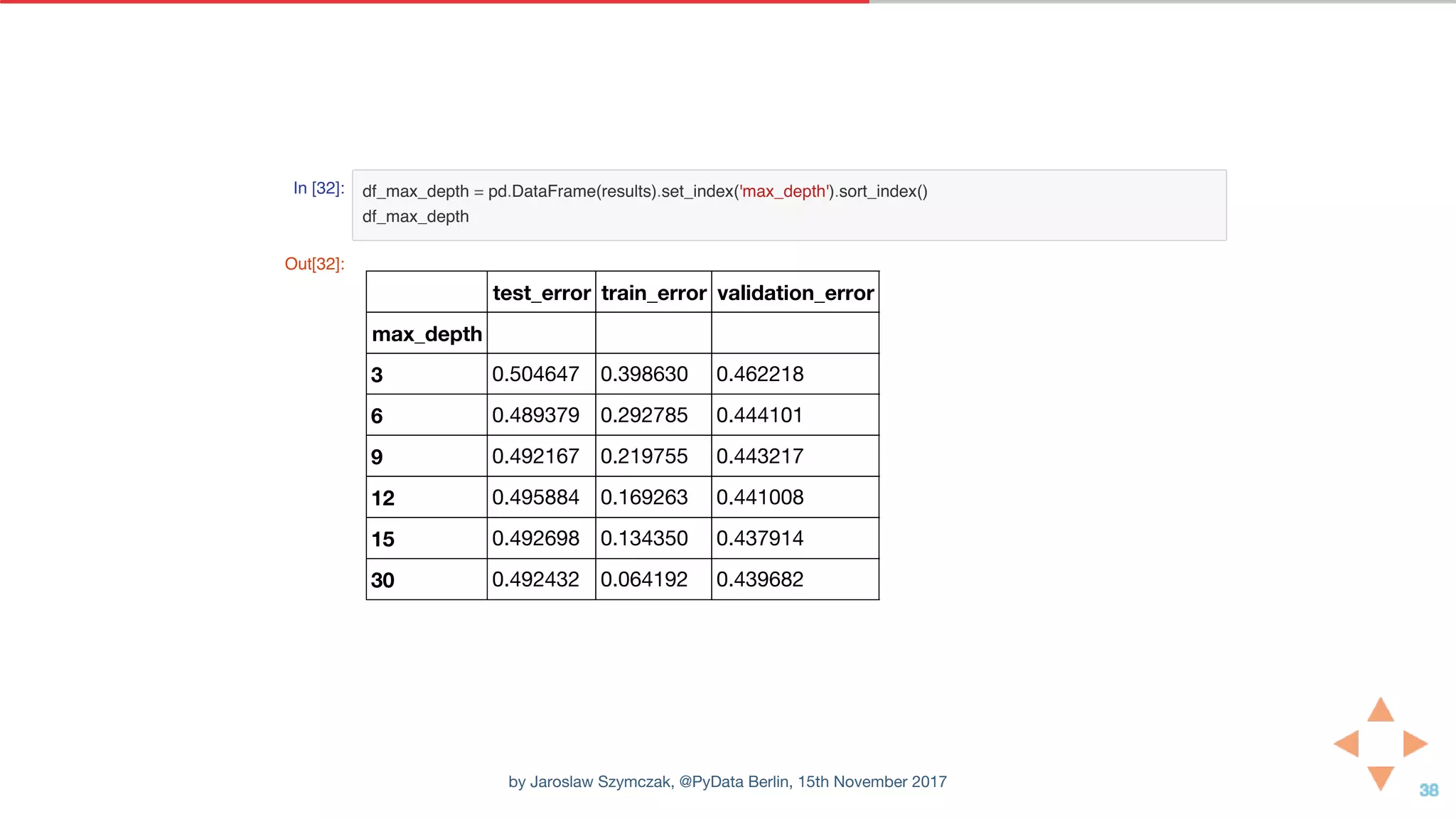Click the max_depth row label 9

pos(377,456)
